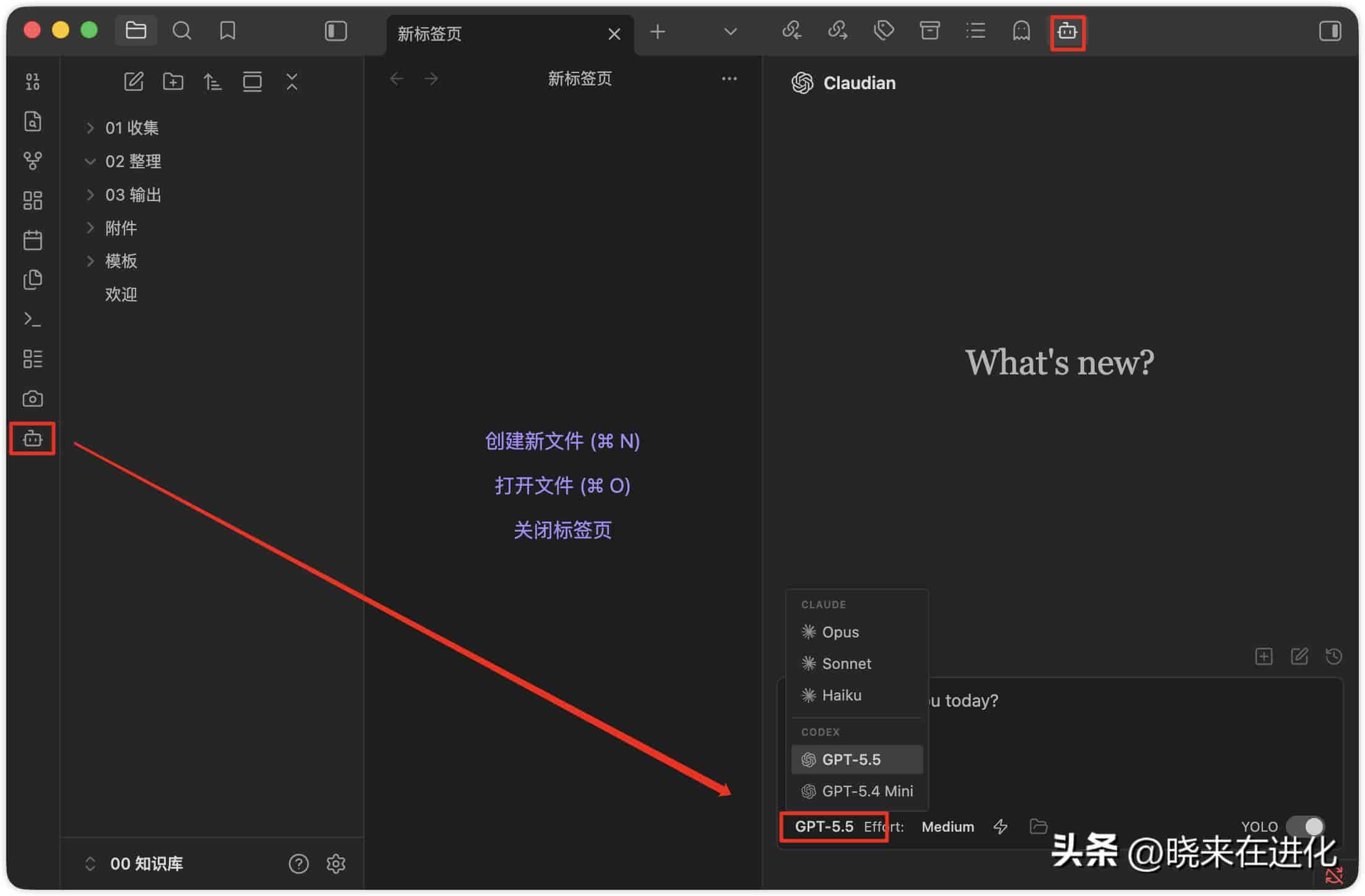Open the archive box panel icon

pos(929,30)
